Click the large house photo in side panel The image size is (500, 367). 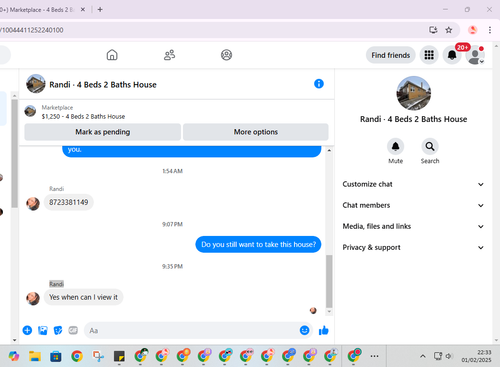pos(413,93)
